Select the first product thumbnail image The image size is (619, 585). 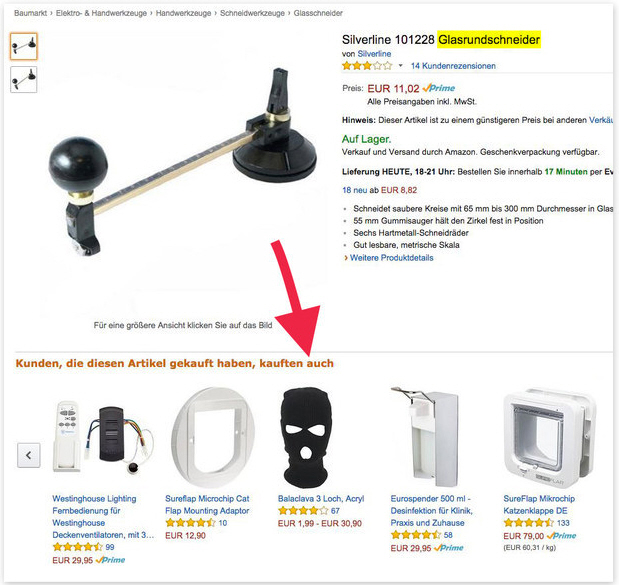[x=24, y=46]
